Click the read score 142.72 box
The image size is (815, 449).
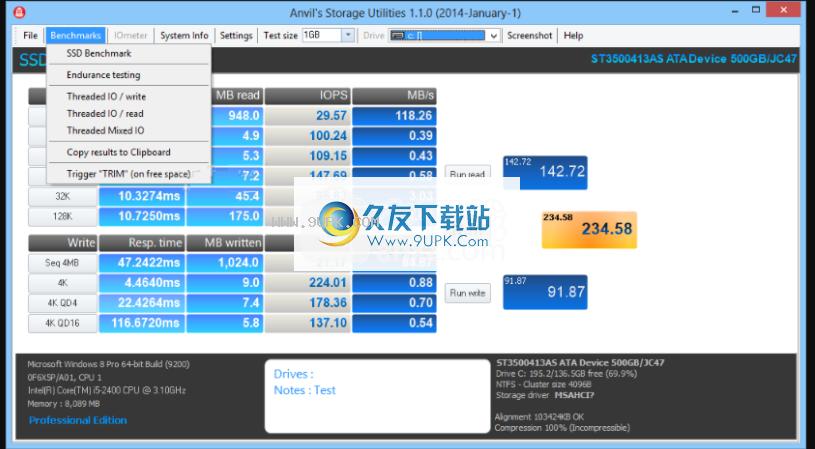[x=545, y=173]
